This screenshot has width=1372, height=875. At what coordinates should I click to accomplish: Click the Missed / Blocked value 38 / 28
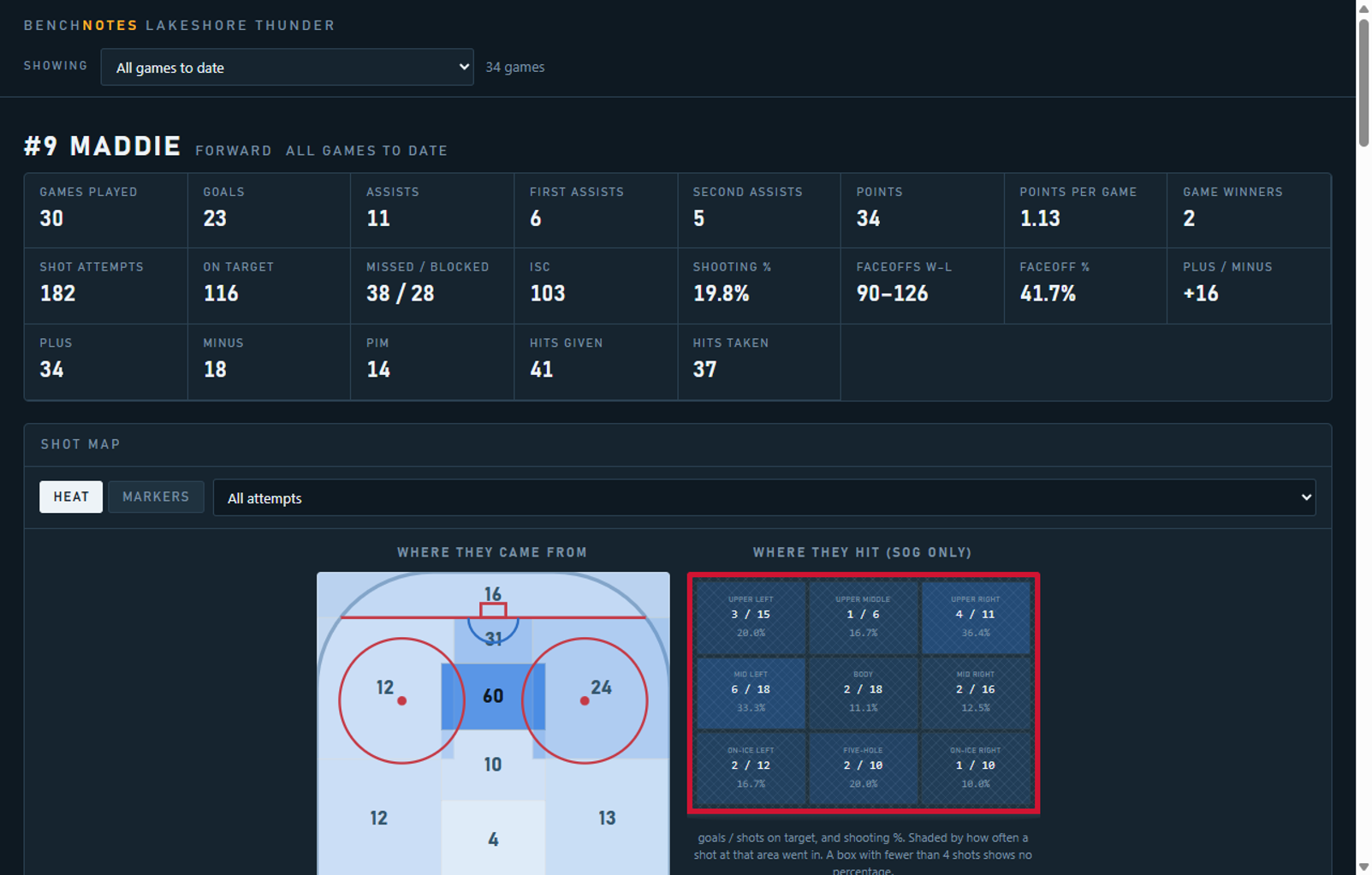(401, 294)
